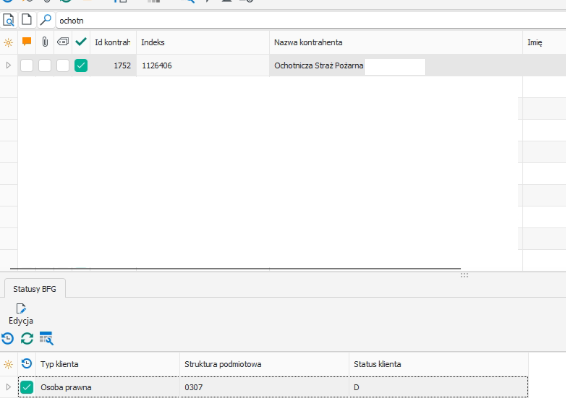
Task: Uncheck the green checkbox in row 1752
Action: coord(81,65)
